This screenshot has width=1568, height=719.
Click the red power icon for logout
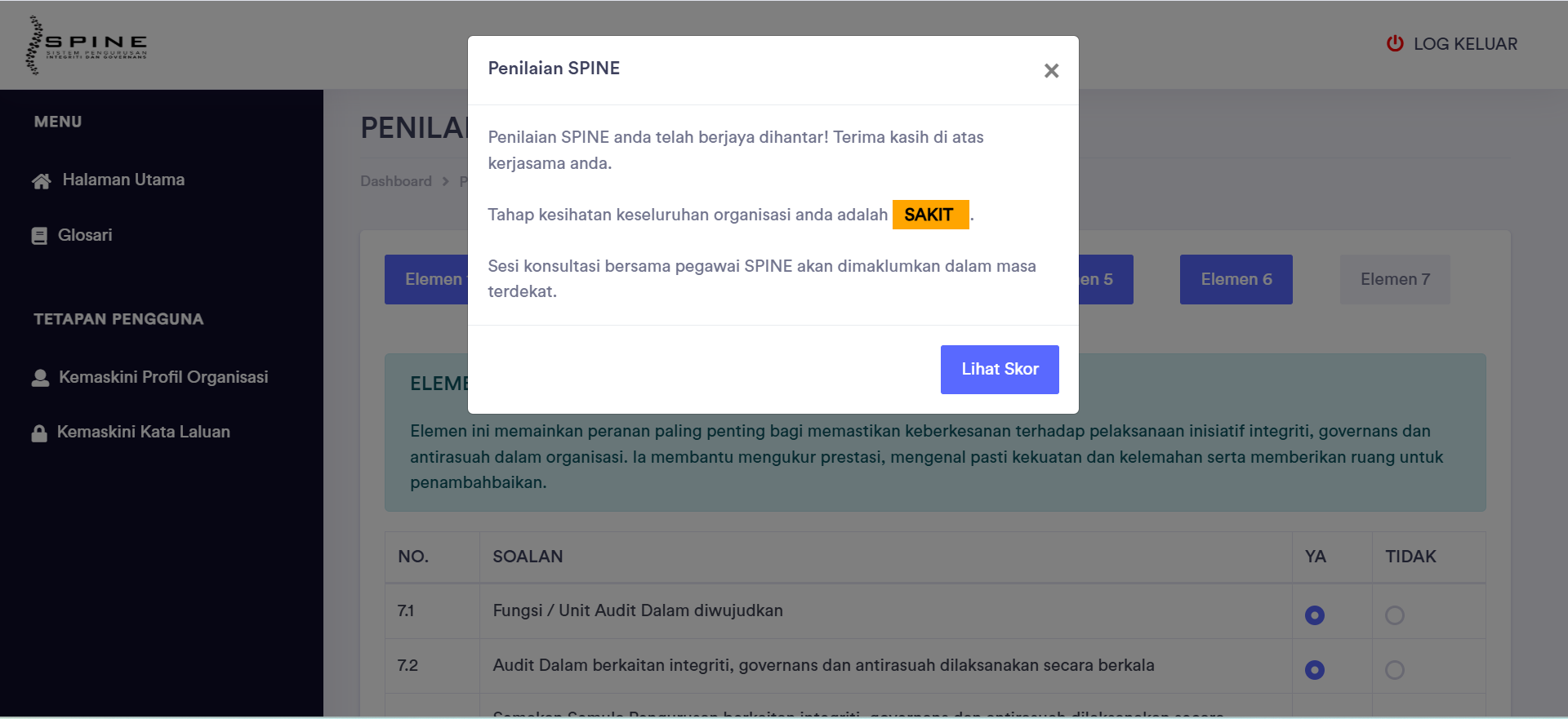click(1395, 44)
